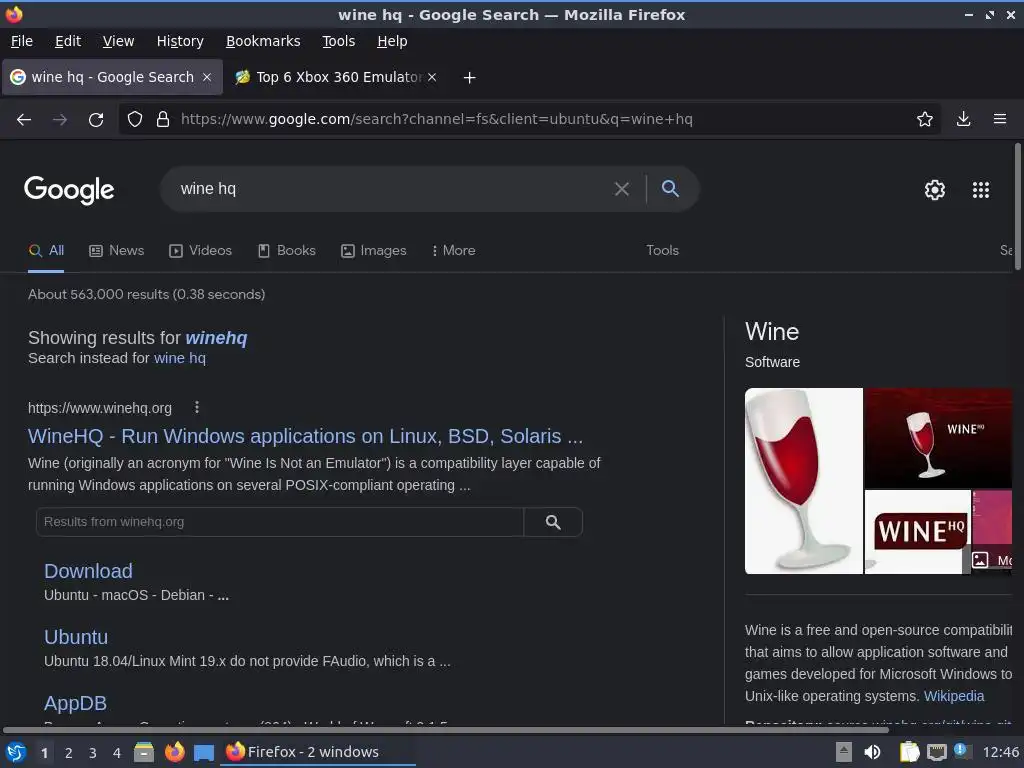Open the Firefox downloads panel
The width and height of the screenshot is (1024, 768).
pos(963,119)
